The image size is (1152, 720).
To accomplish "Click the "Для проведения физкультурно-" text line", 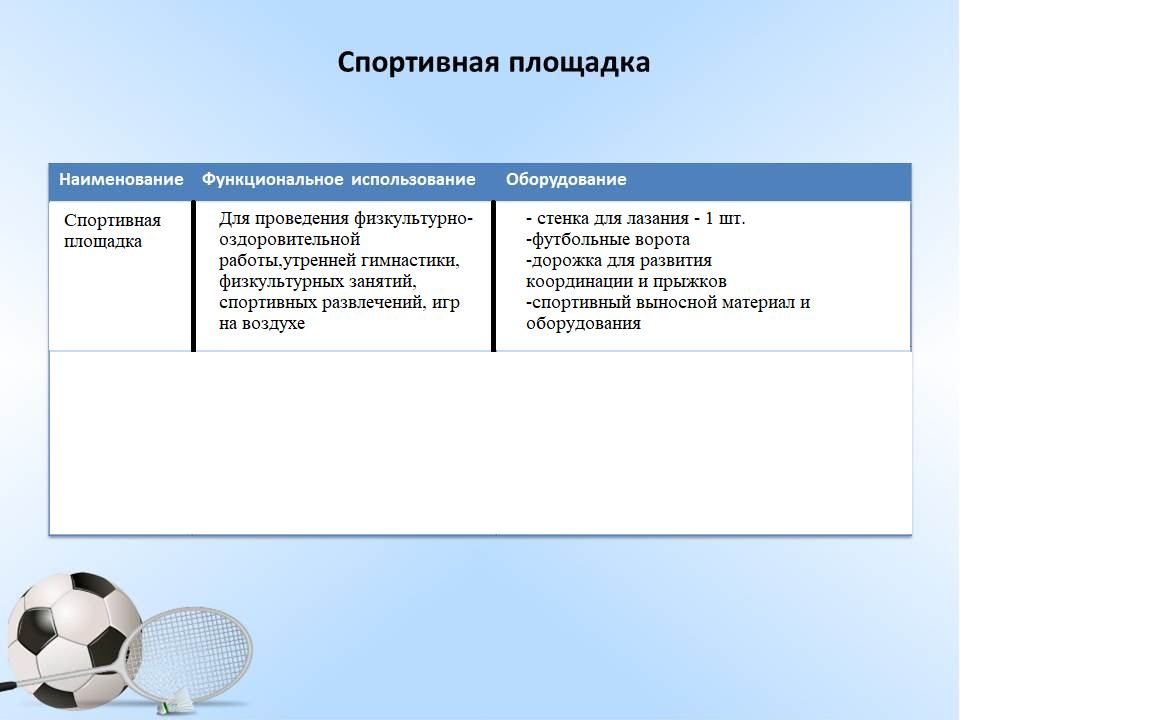I will 345,219.
